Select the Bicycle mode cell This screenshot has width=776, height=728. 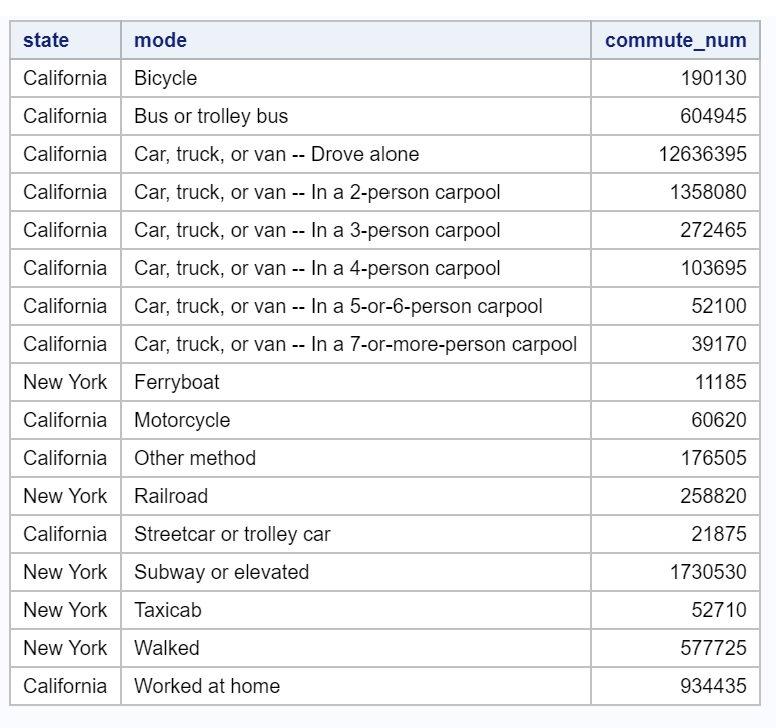166,78
